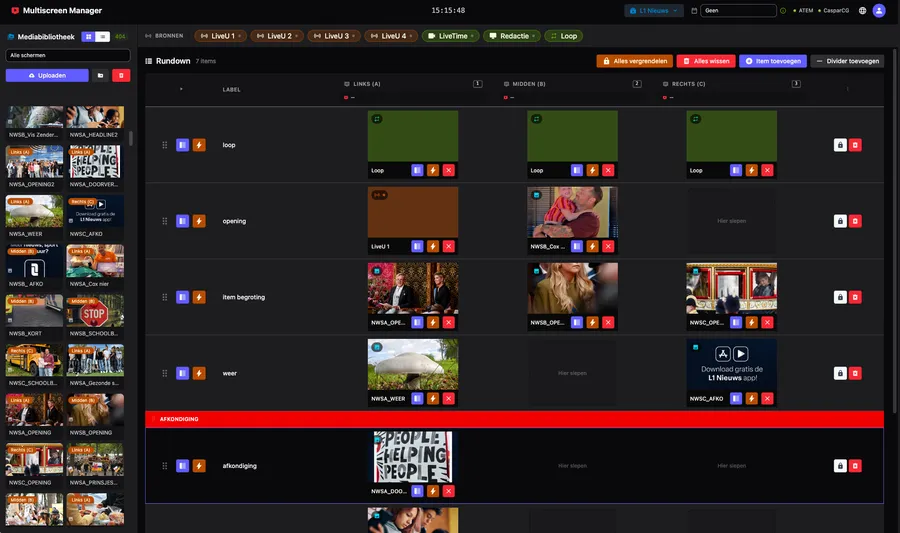Remove NWSA_WEER clip from the weer row

[x=449, y=398]
